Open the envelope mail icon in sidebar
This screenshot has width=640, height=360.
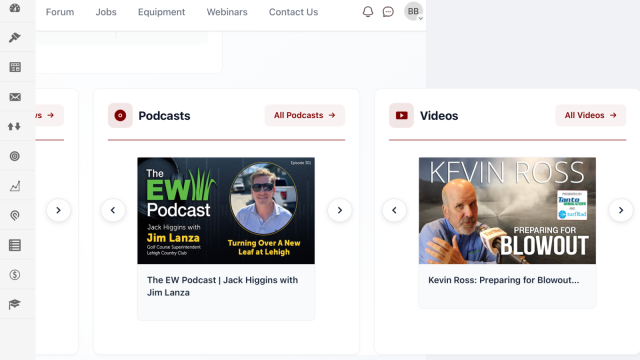(x=15, y=97)
